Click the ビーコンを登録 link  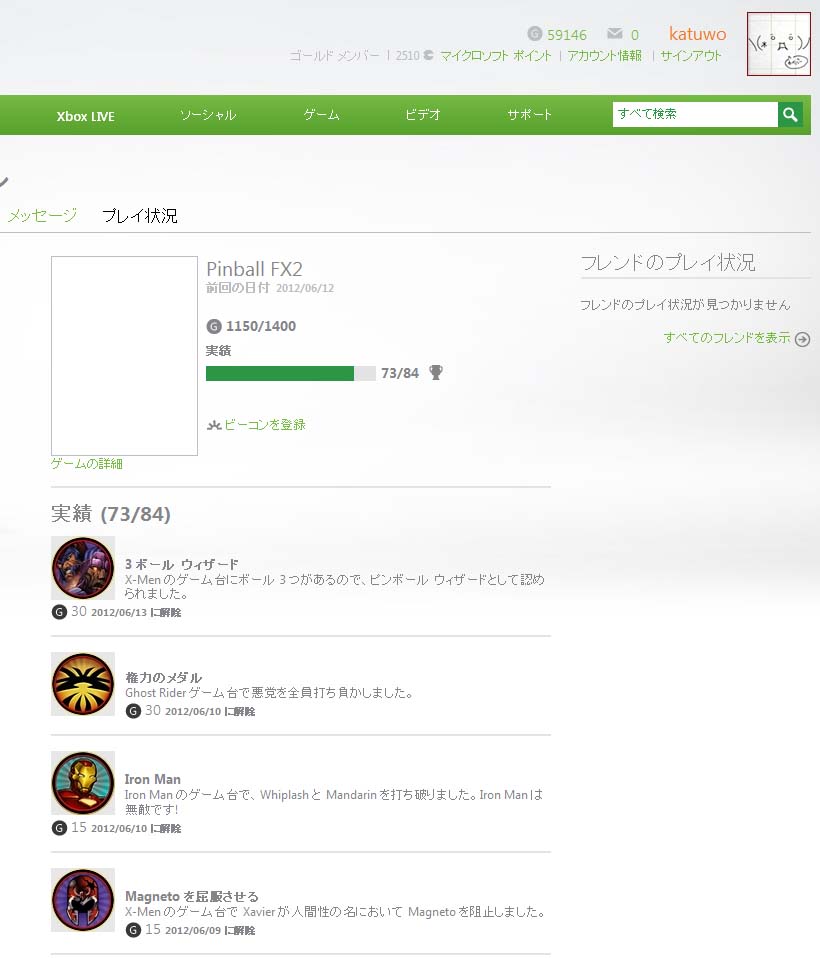pyautogui.click(x=265, y=425)
